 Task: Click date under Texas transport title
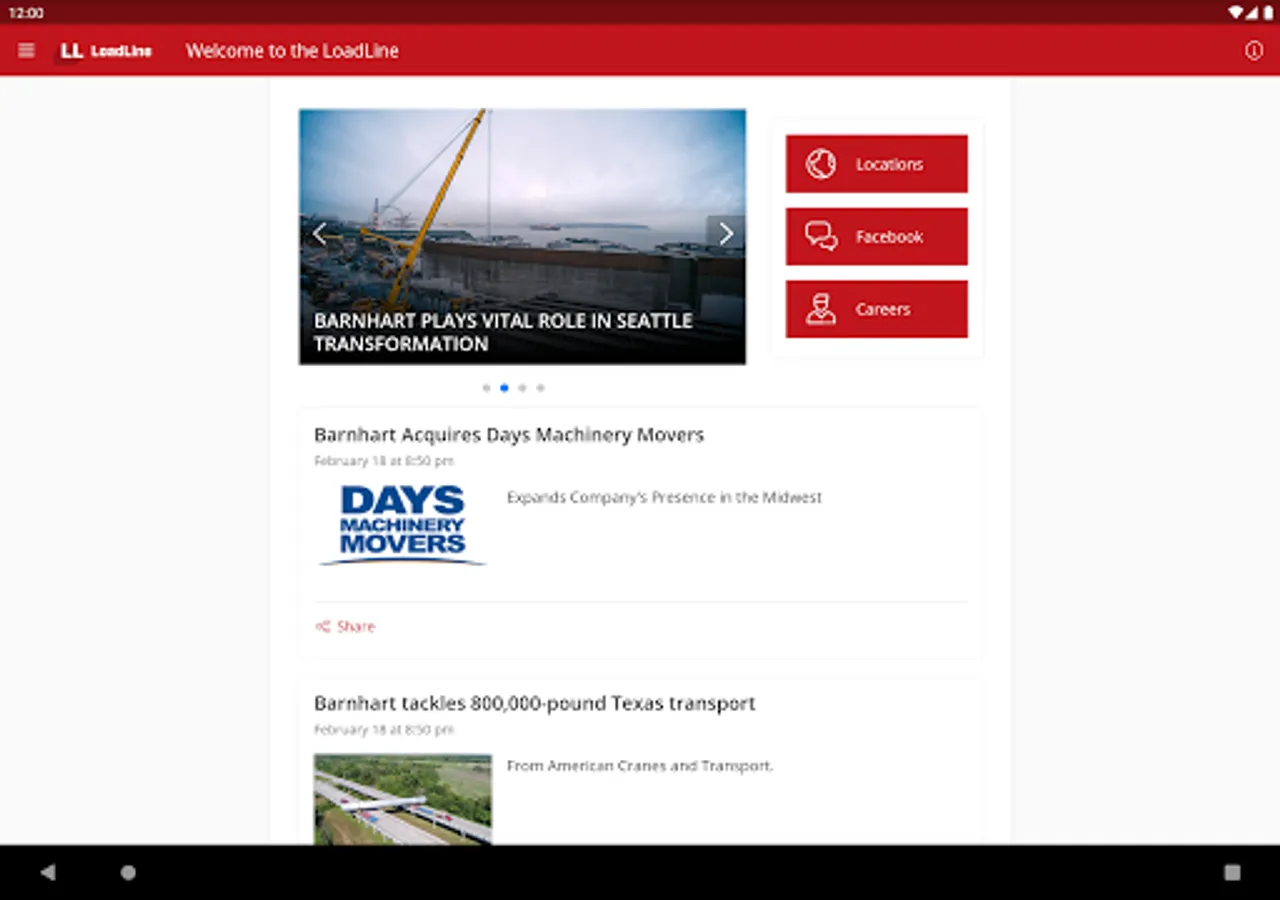click(384, 730)
